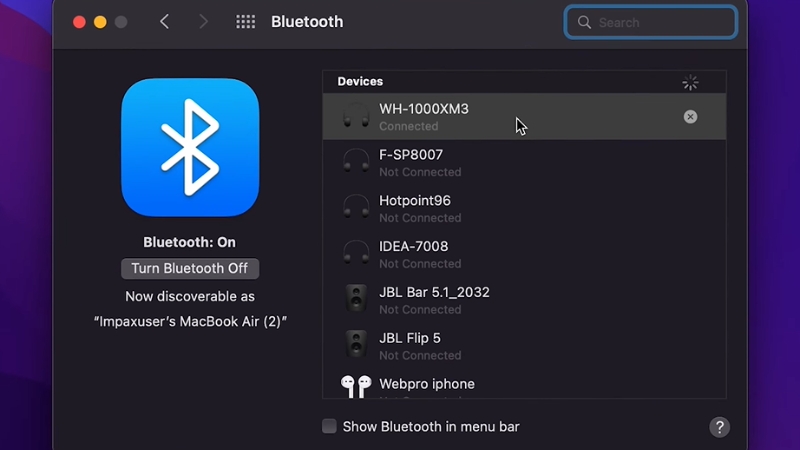
Task: Click the Devices list header
Action: [524, 82]
